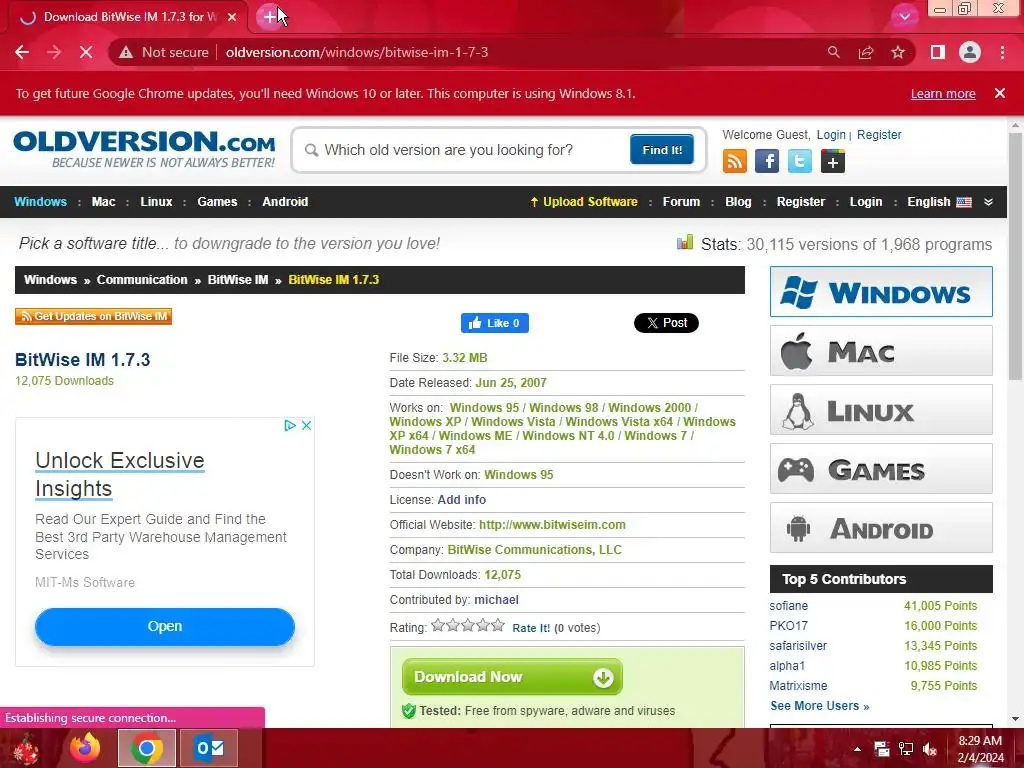Viewport: 1024px width, 768px height.
Task: Close the BitWise IM browser tab
Action: point(232,17)
